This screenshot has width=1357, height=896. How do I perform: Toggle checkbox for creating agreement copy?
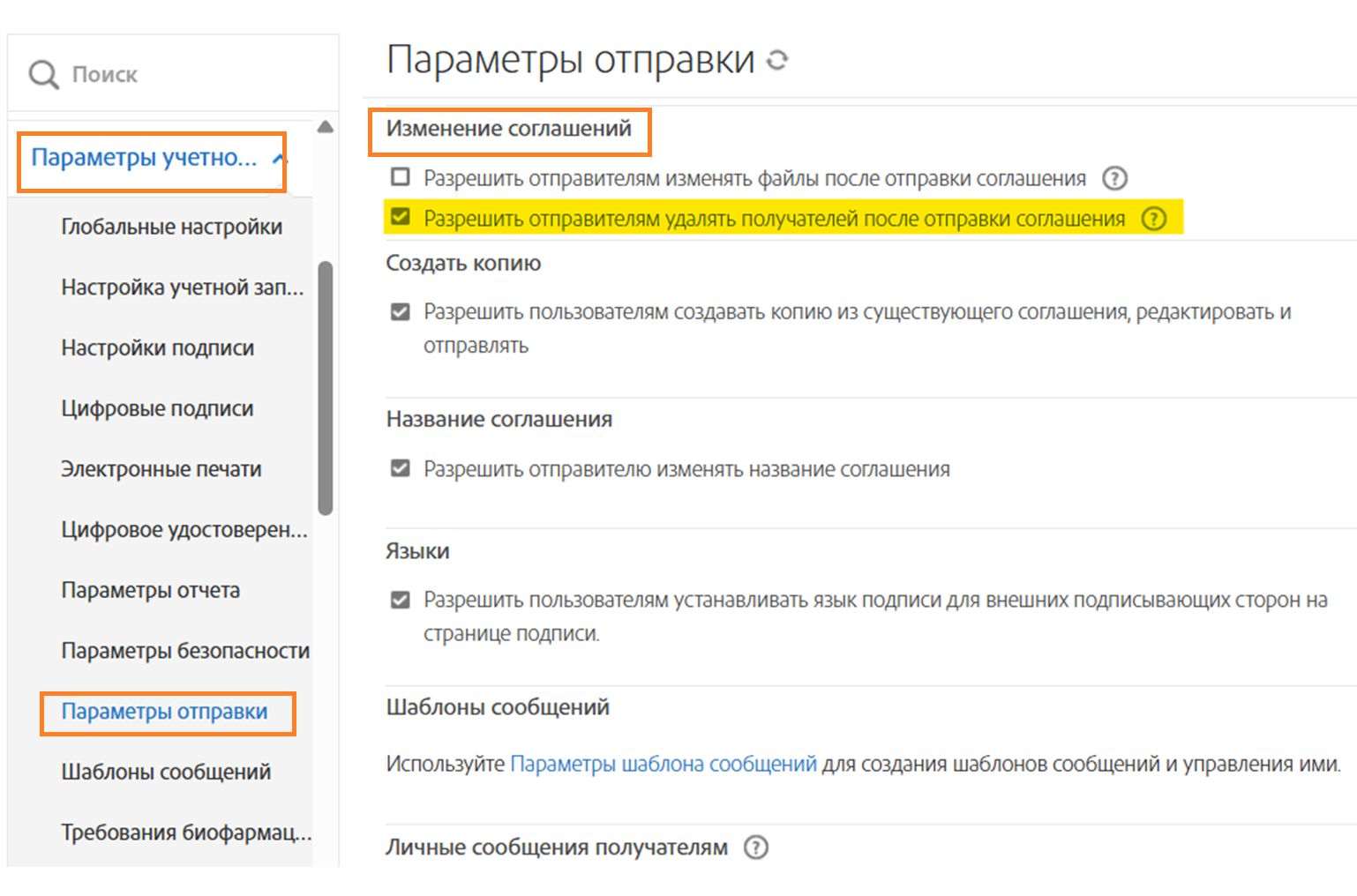401,311
